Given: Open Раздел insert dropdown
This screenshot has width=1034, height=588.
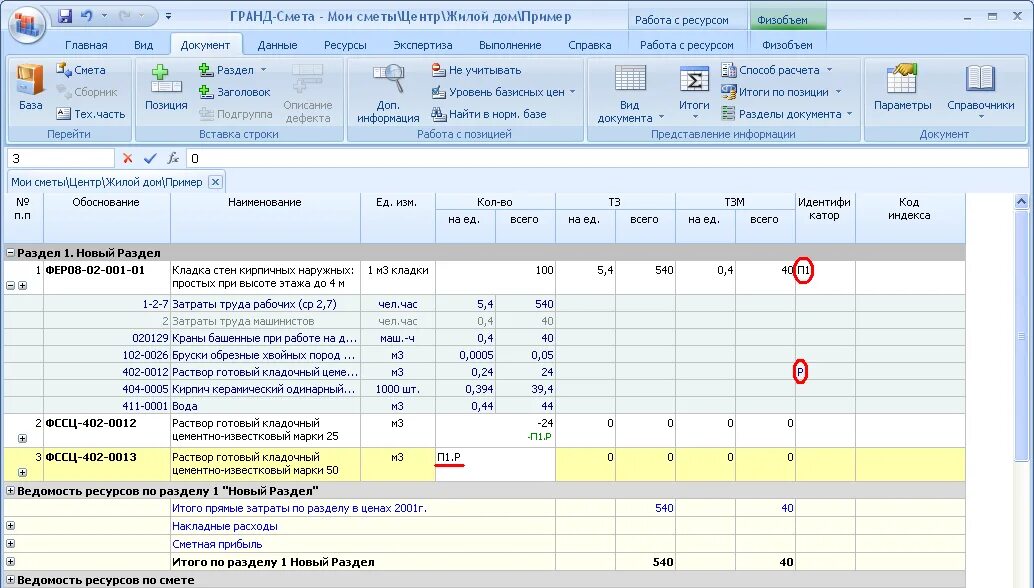Looking at the screenshot, I should click(264, 70).
